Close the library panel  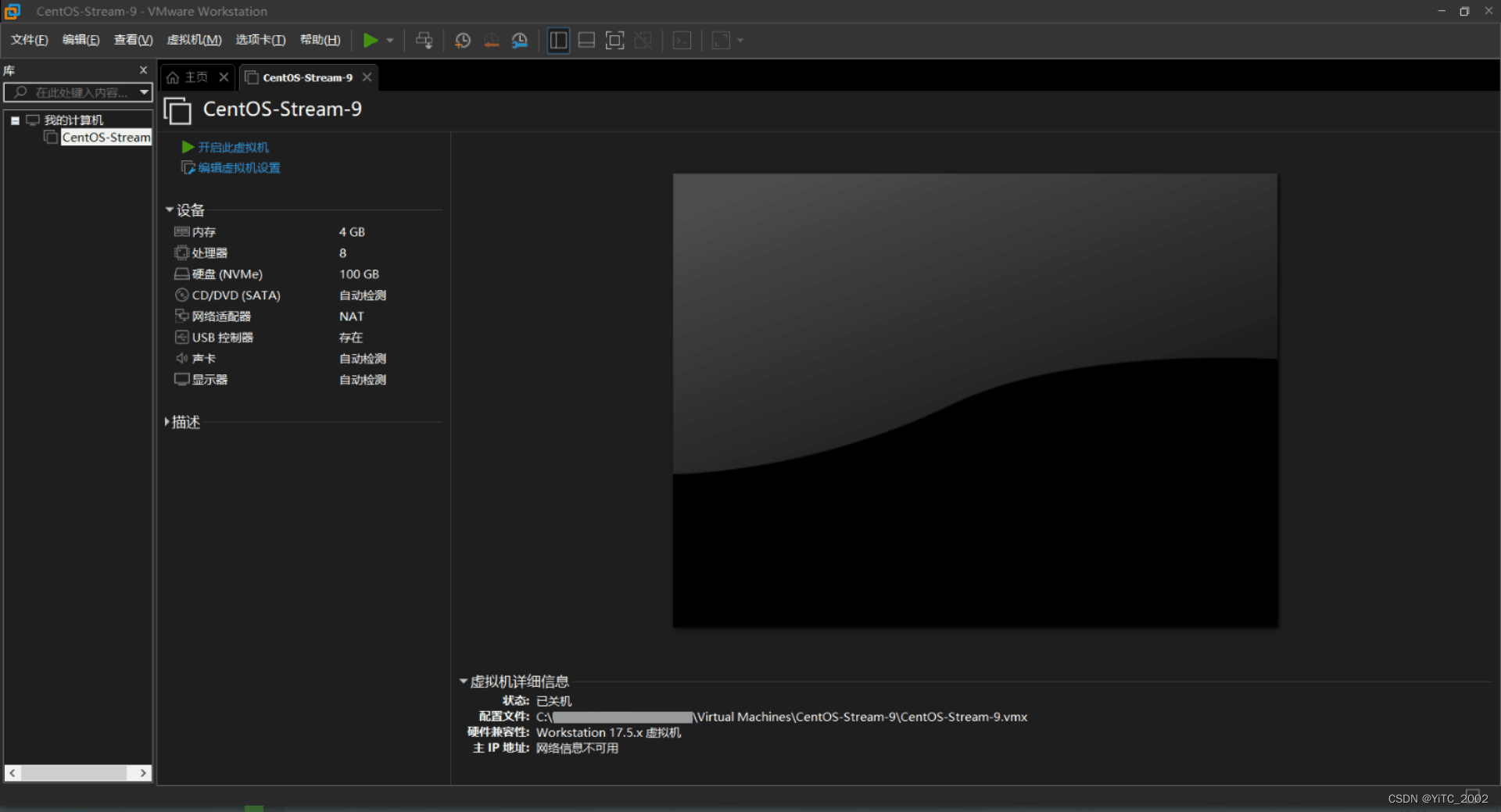(x=143, y=70)
